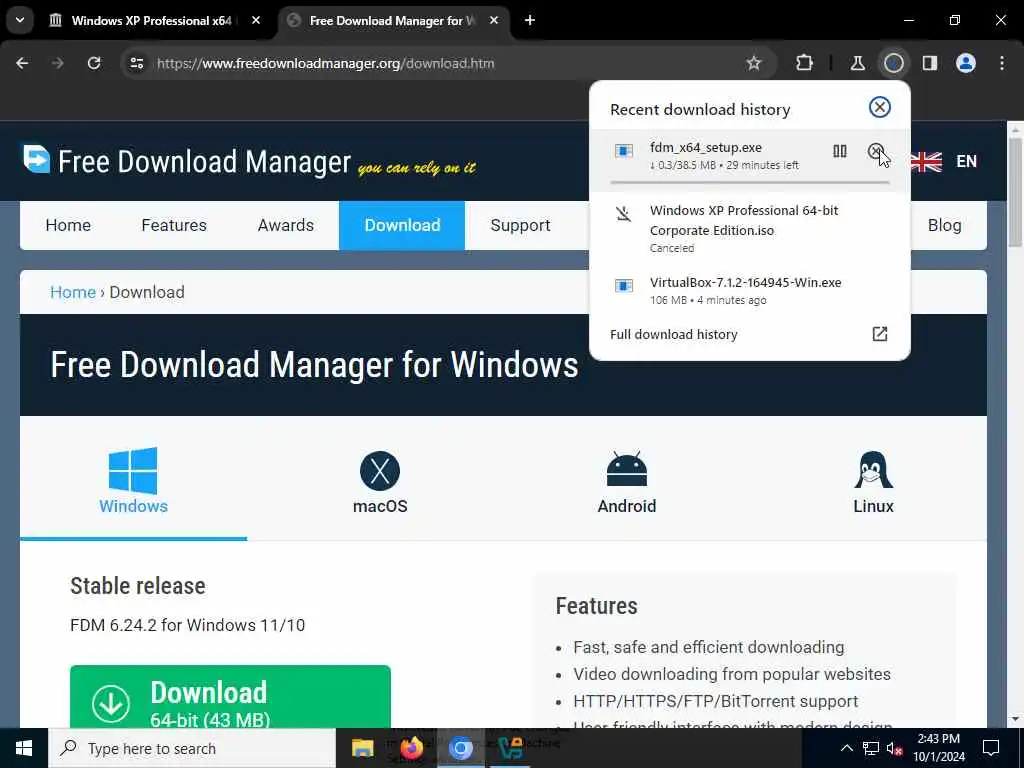This screenshot has height=768, width=1024.
Task: Open File Explorer from taskbar
Action: pyautogui.click(x=362, y=748)
